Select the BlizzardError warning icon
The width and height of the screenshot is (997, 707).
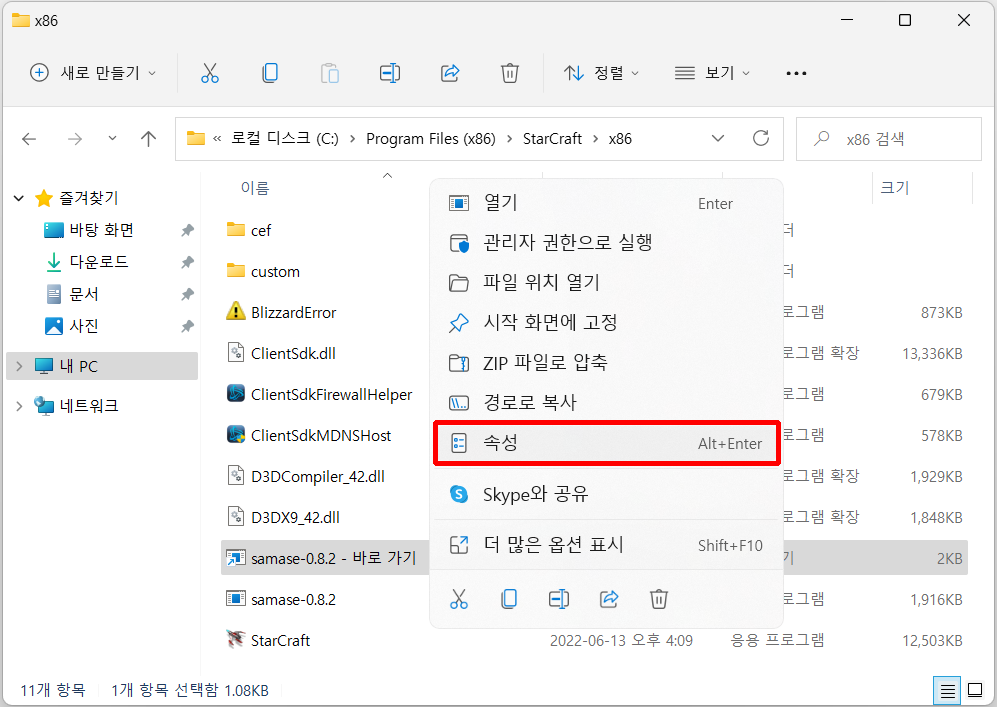(x=236, y=312)
